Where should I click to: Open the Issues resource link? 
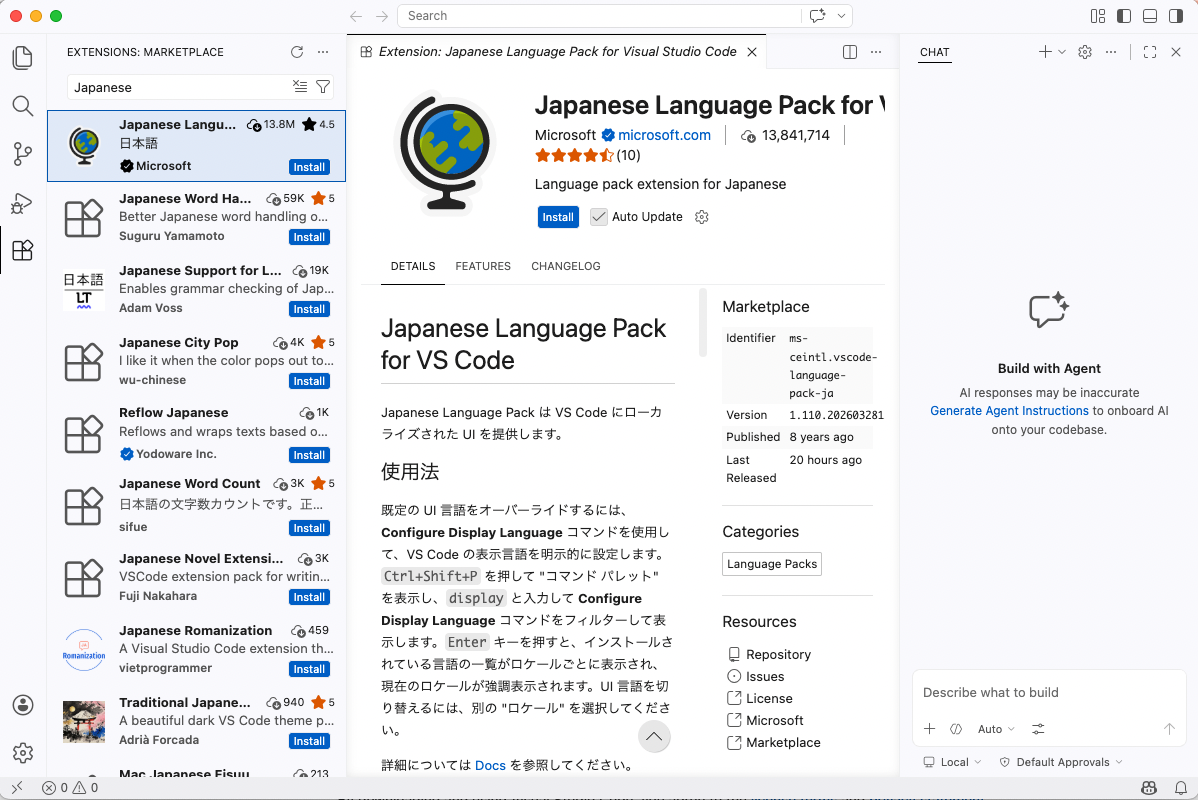pos(764,676)
